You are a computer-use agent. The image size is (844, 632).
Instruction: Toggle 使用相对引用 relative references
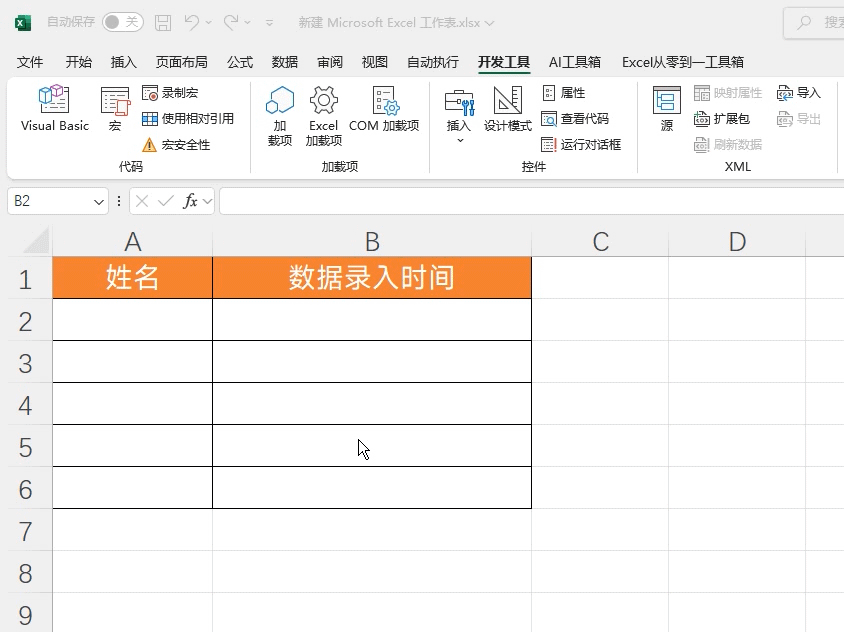click(x=188, y=119)
